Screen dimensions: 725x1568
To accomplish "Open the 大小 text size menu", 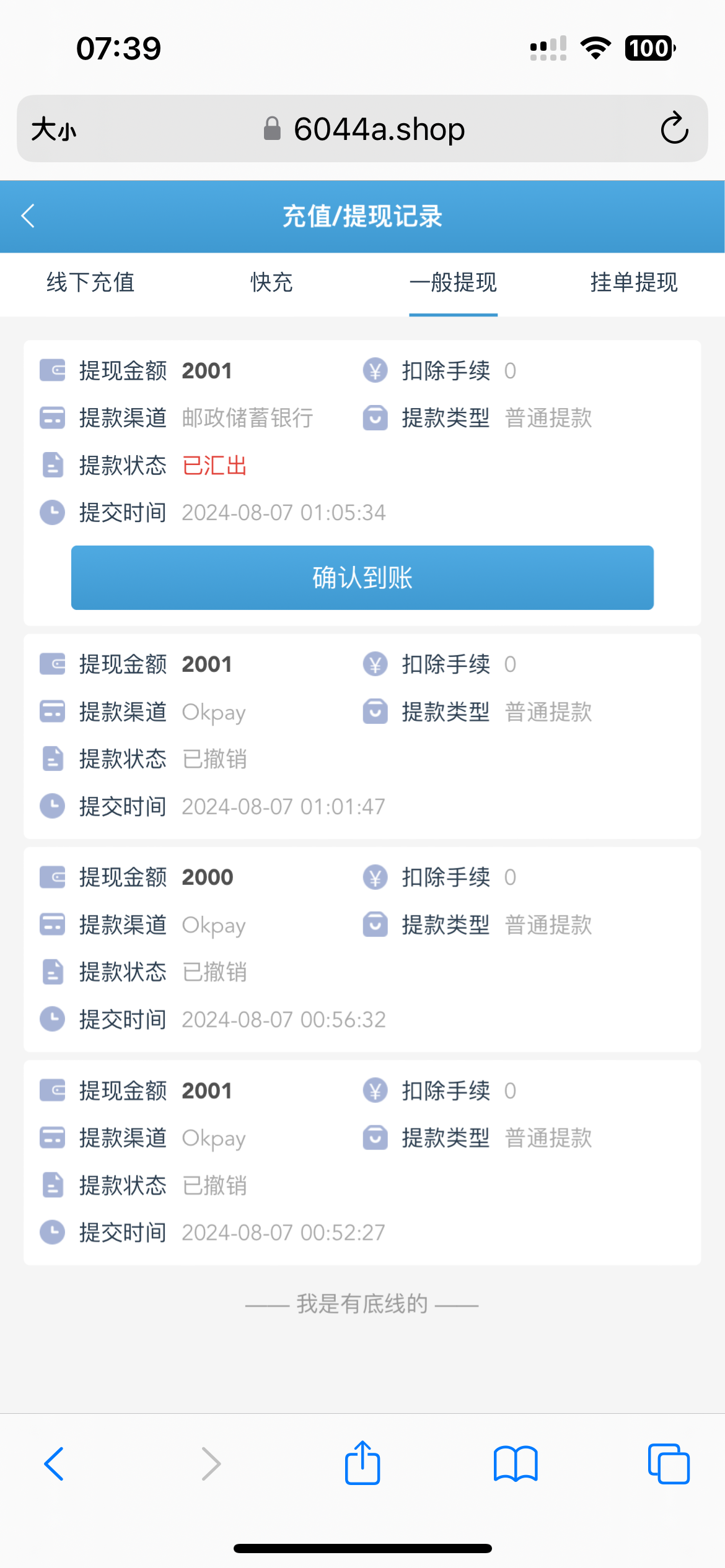I will pos(54,129).
